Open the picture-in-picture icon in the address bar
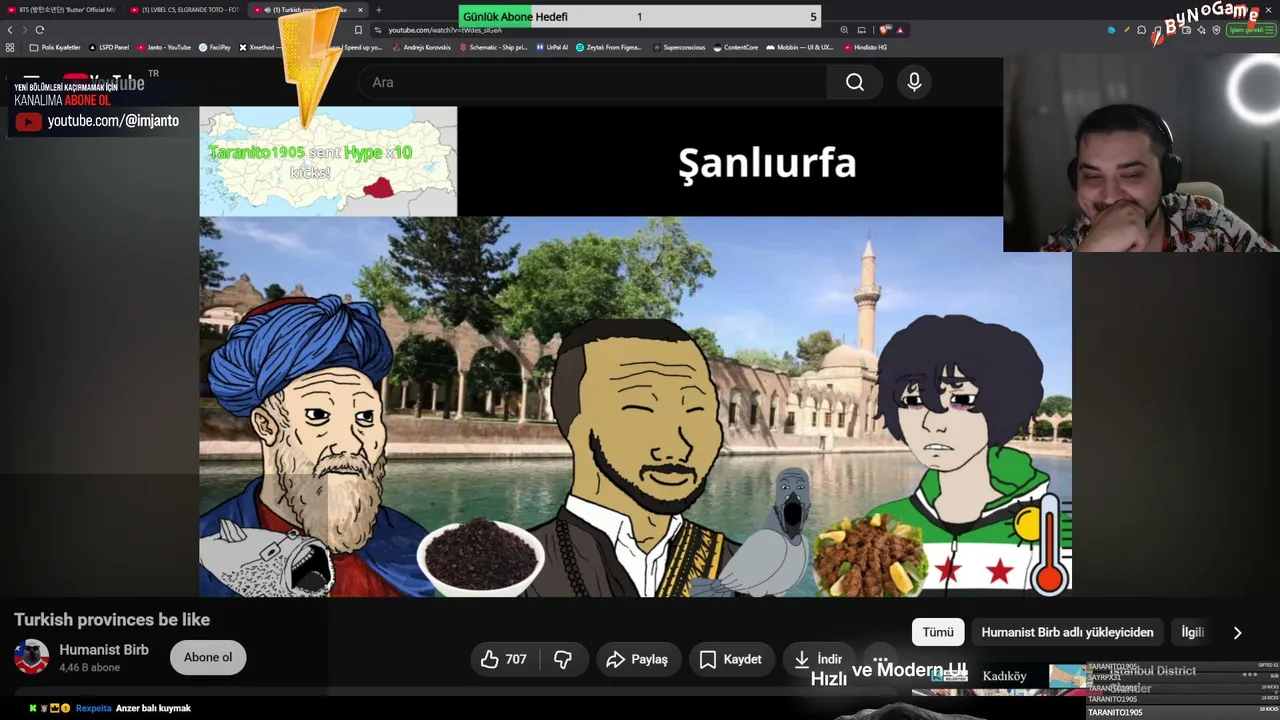 (861, 30)
